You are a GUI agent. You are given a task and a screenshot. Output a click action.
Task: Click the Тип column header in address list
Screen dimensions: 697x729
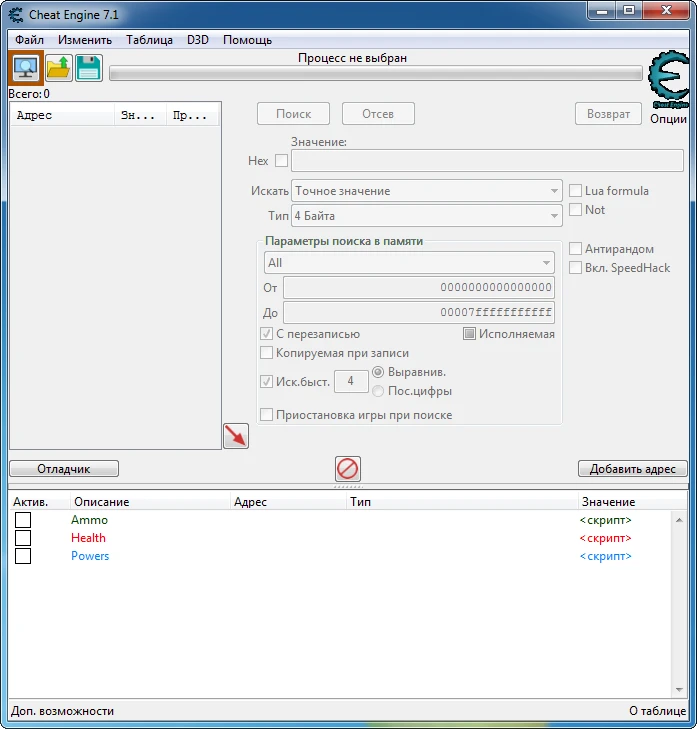[462, 502]
